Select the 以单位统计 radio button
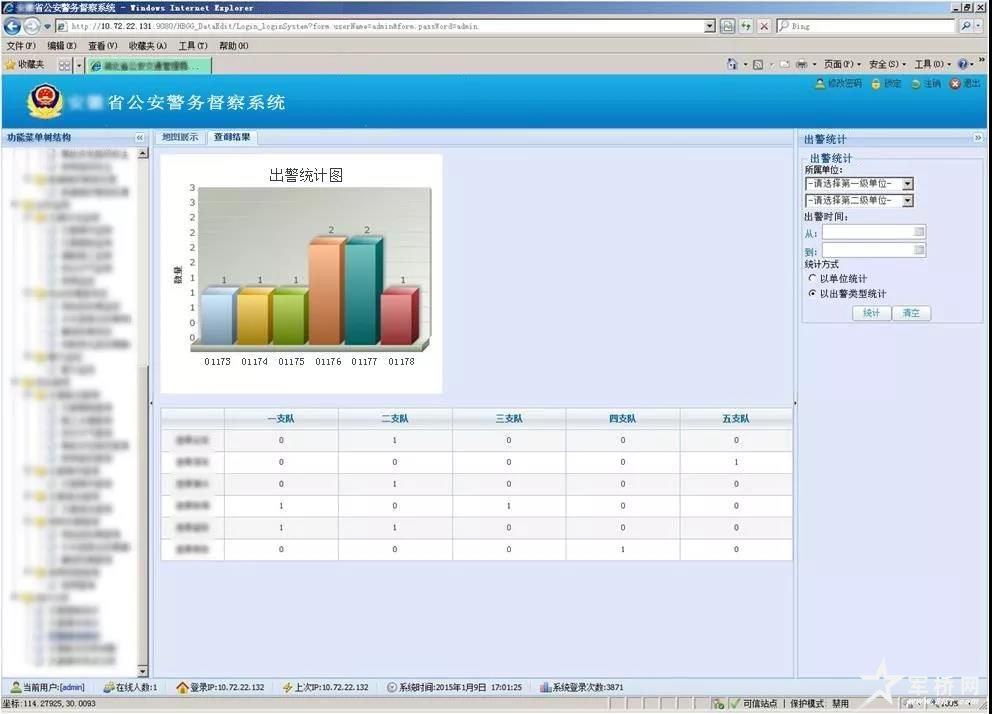This screenshot has height=714, width=992. [812, 278]
